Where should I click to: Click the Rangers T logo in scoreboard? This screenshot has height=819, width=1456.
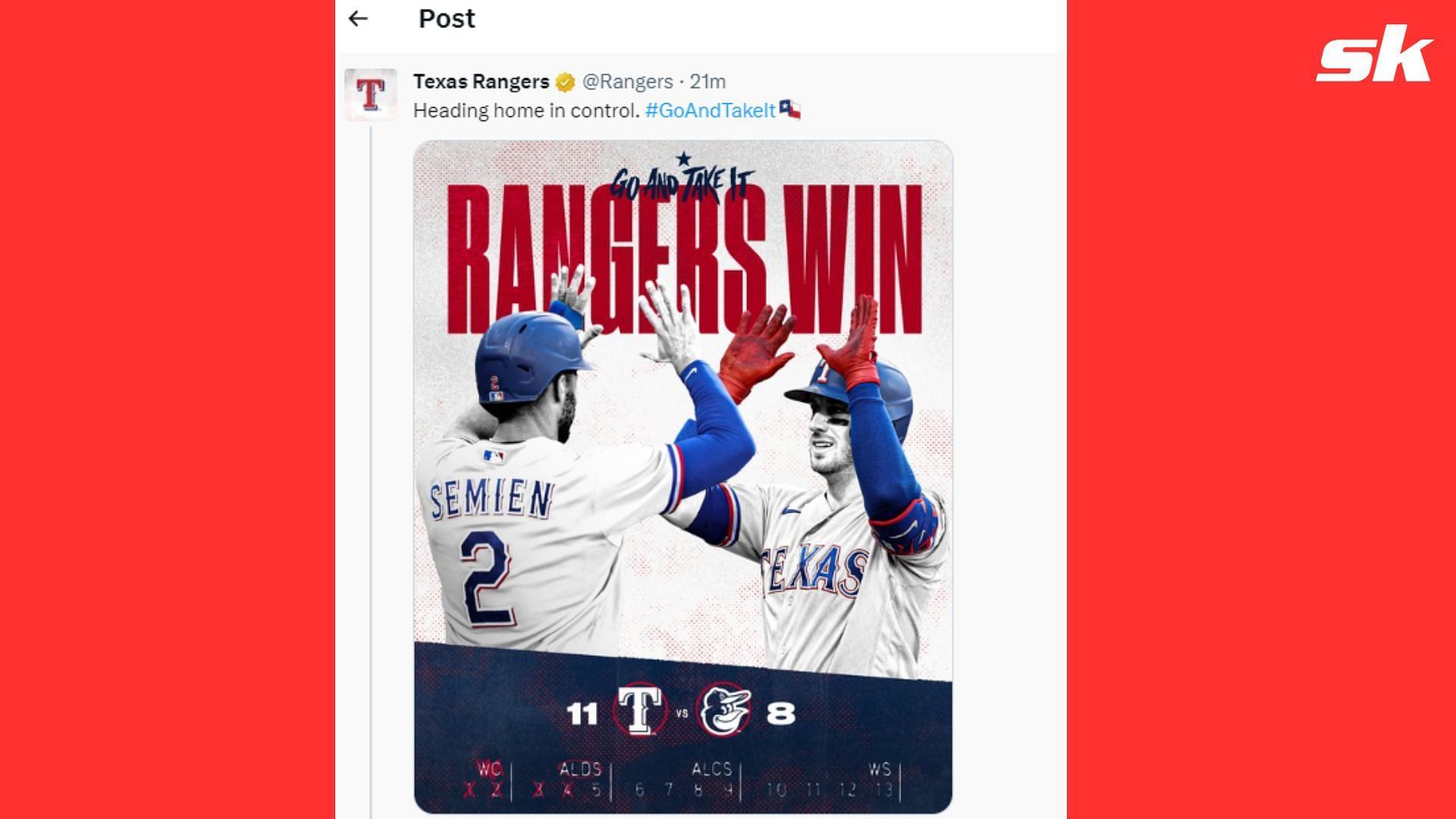[x=639, y=711]
